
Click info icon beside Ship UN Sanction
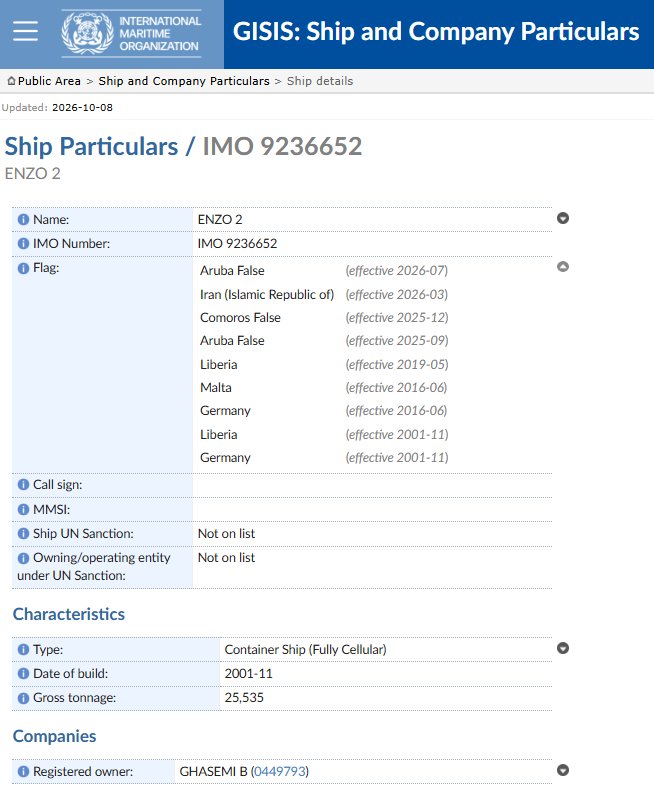click(23, 534)
